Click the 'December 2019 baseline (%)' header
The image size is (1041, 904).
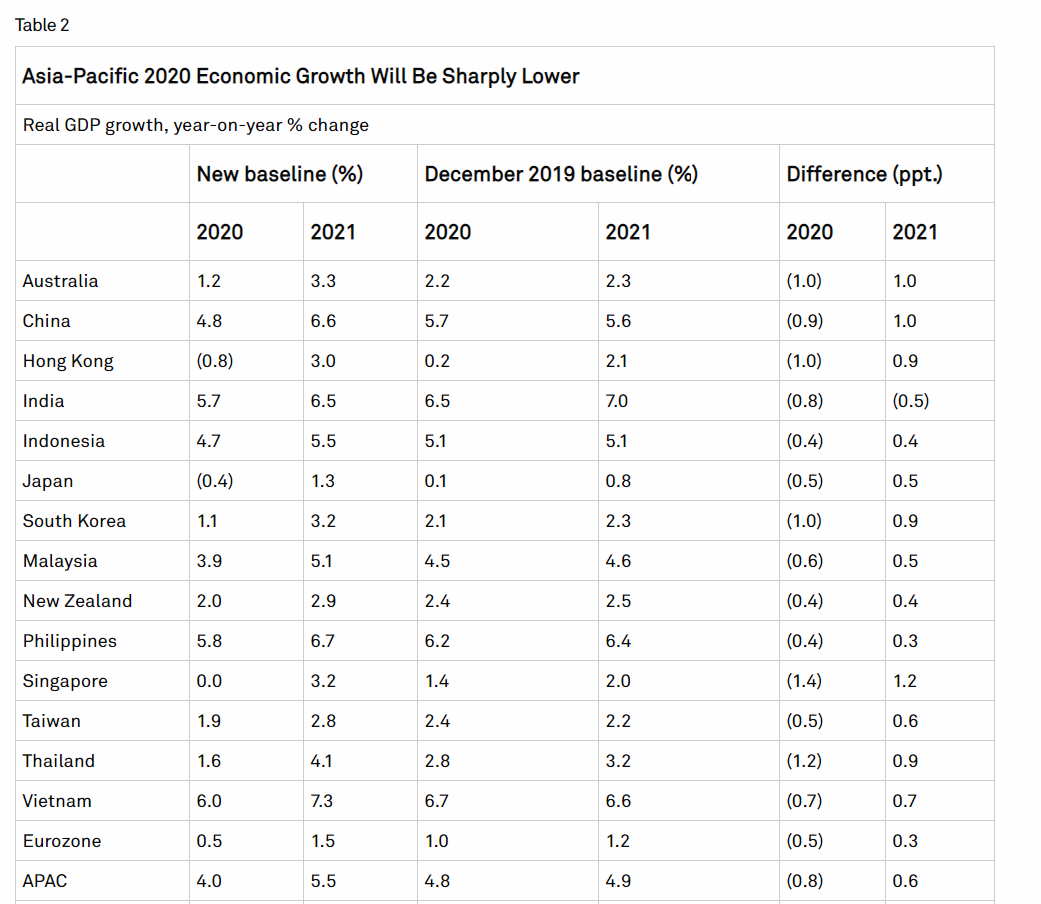[560, 174]
